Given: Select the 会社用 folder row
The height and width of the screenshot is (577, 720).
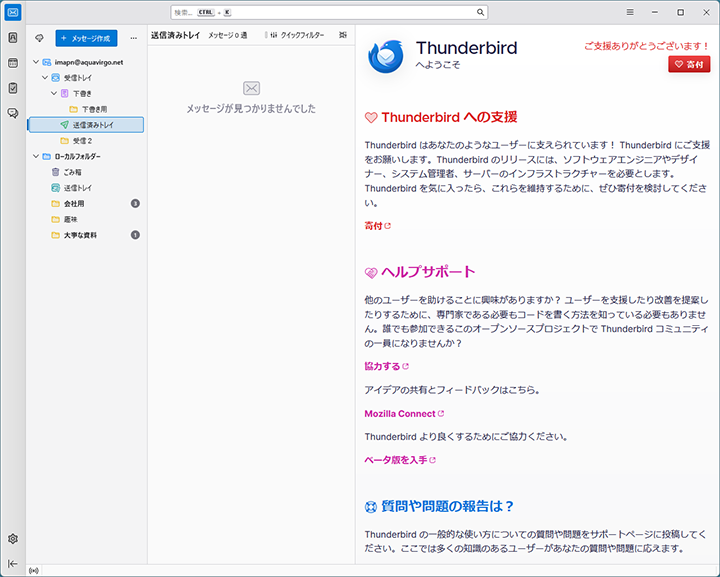Looking at the screenshot, I should click(86, 203).
